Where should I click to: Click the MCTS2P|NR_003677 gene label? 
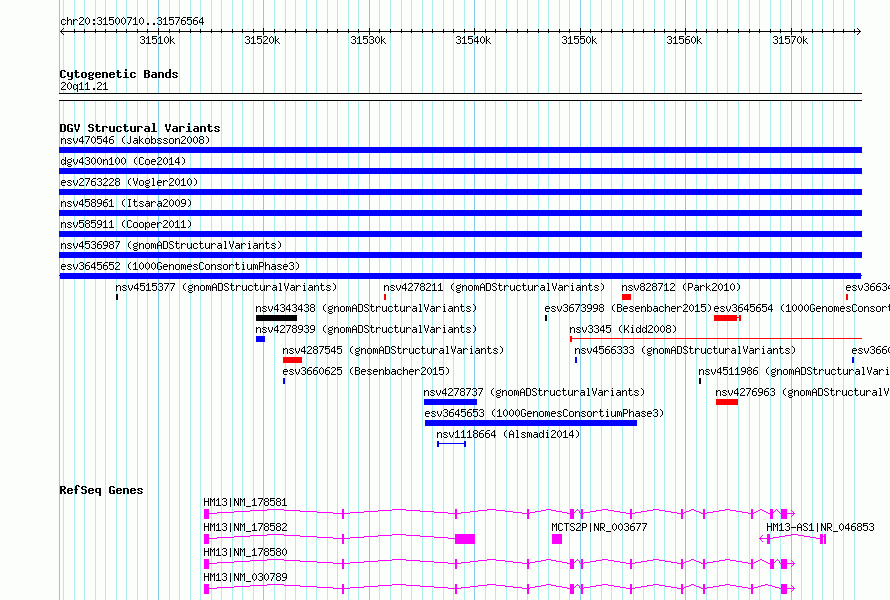click(x=599, y=527)
